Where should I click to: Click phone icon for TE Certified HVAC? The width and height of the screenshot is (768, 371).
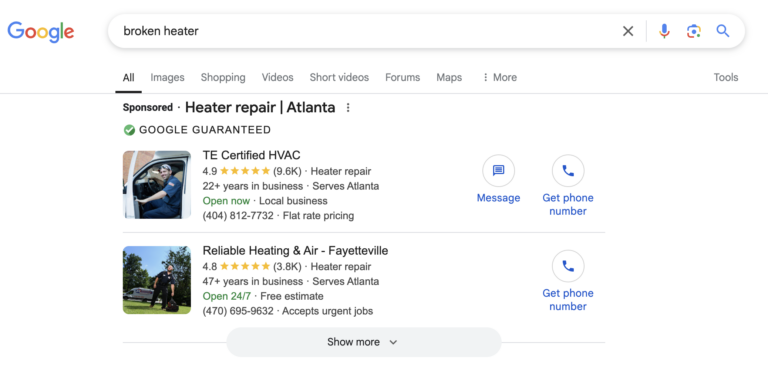click(x=568, y=171)
